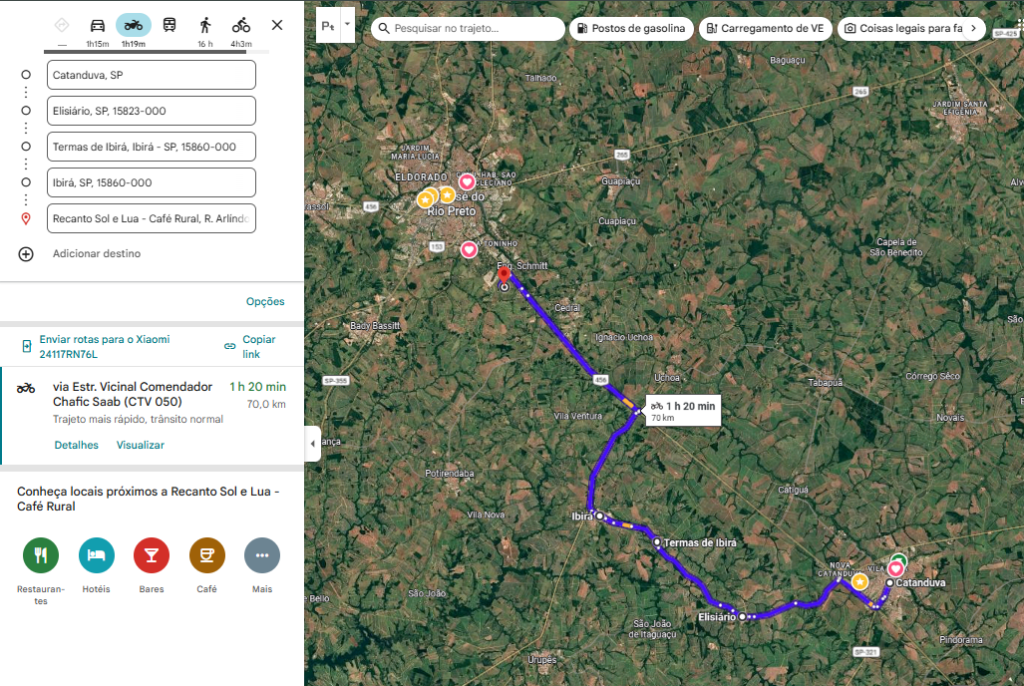Filter by Postos de gasolina
Screen dimensions: 1024x686
[x=630, y=29]
